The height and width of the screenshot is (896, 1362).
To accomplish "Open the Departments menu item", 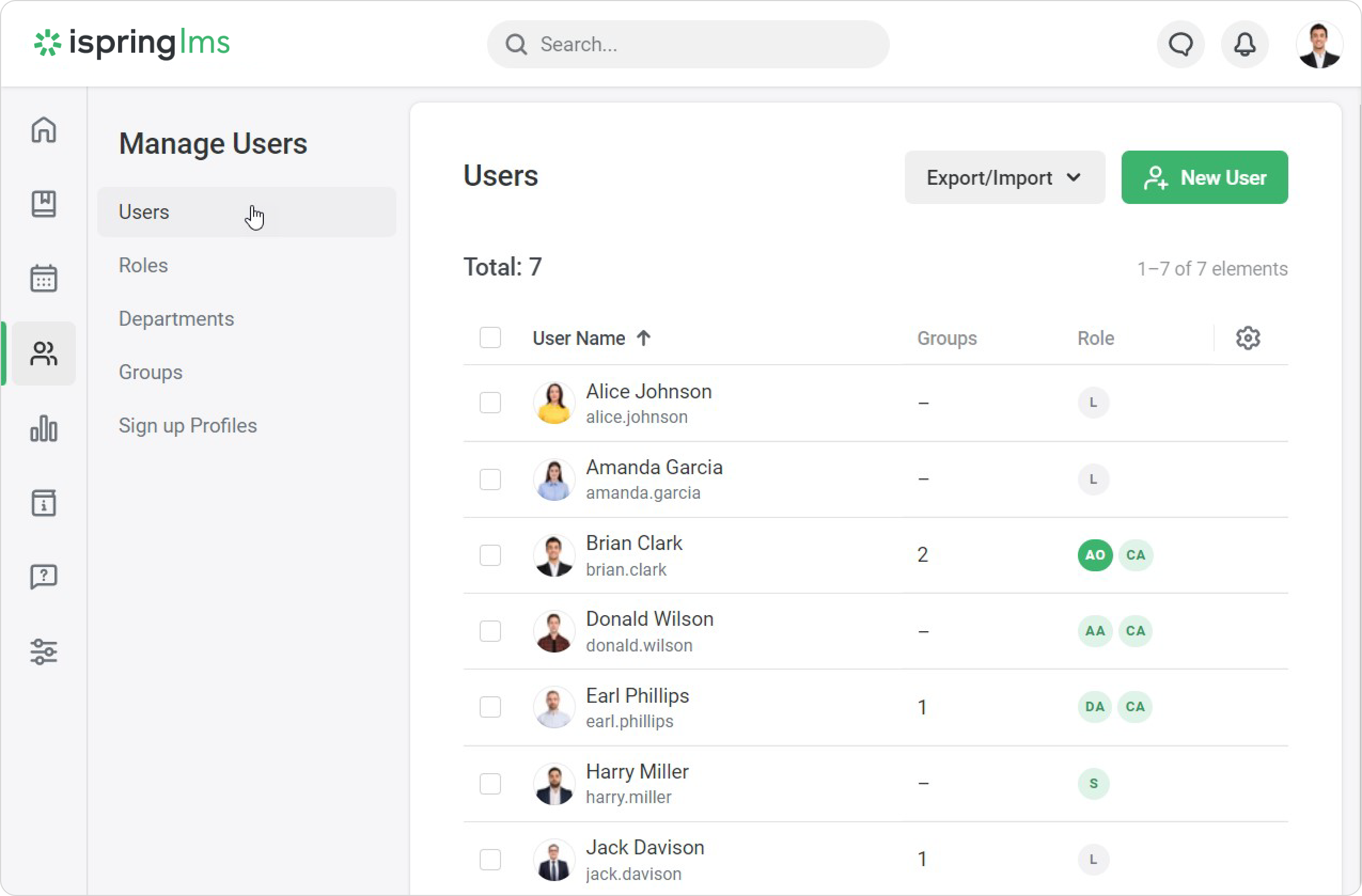I will (176, 319).
